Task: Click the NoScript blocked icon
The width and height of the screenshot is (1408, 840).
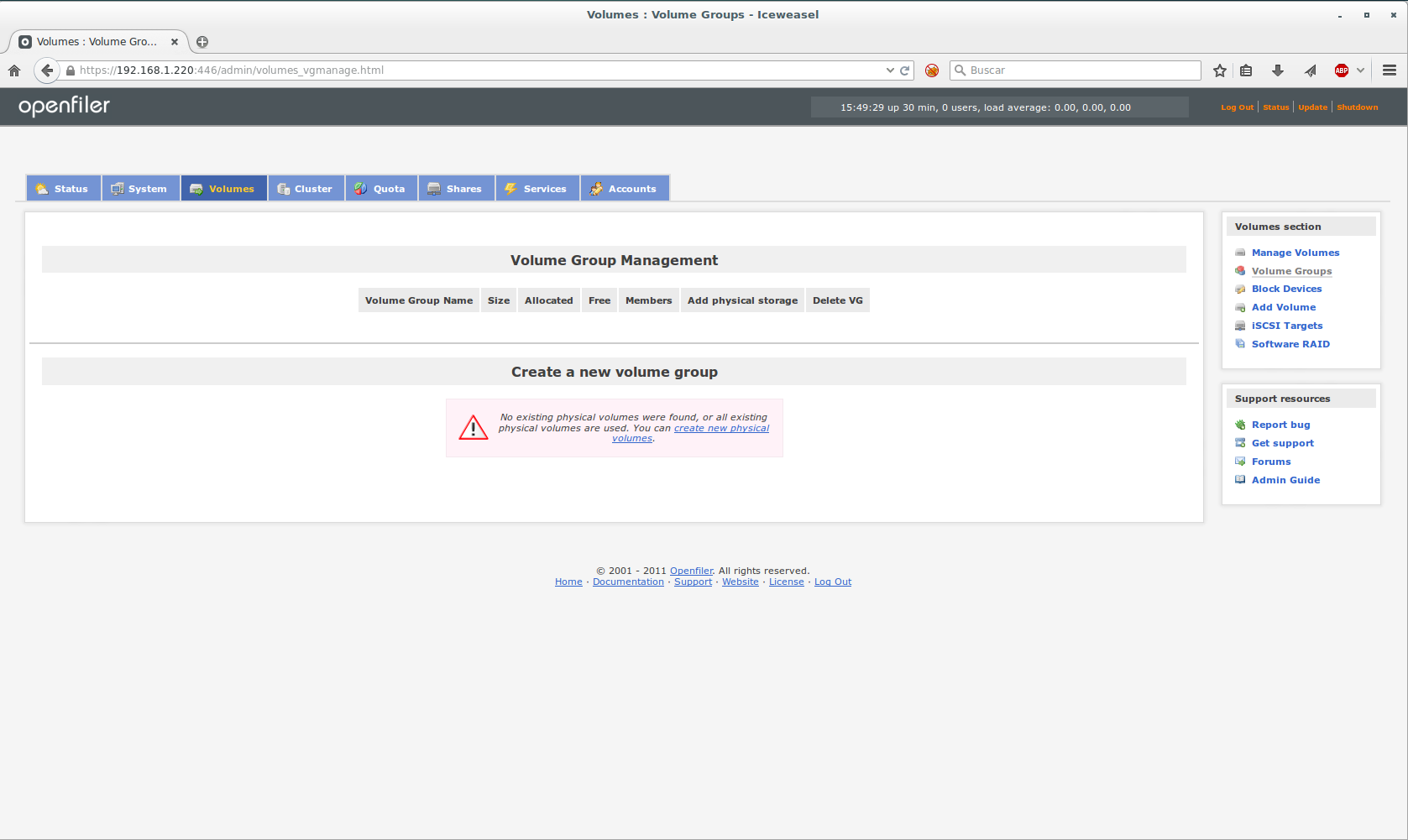Action: coord(932,70)
